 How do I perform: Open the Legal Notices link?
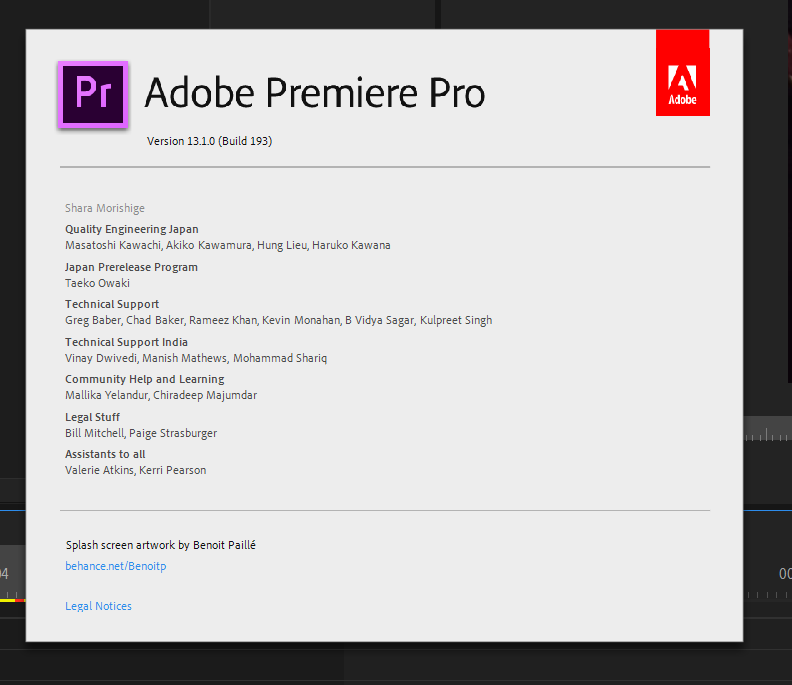98,606
